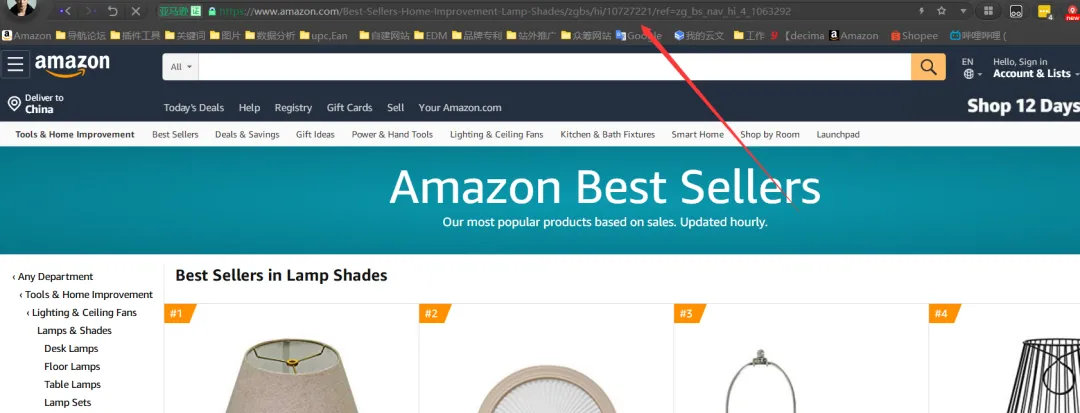Click the orange search magnifier button
The image size is (1080, 413).
coord(928,67)
